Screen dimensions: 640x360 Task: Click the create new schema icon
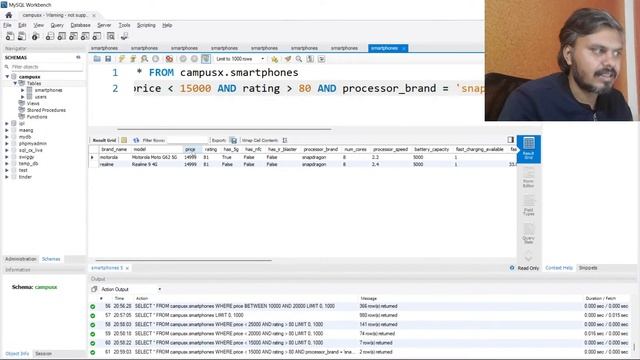point(50,36)
